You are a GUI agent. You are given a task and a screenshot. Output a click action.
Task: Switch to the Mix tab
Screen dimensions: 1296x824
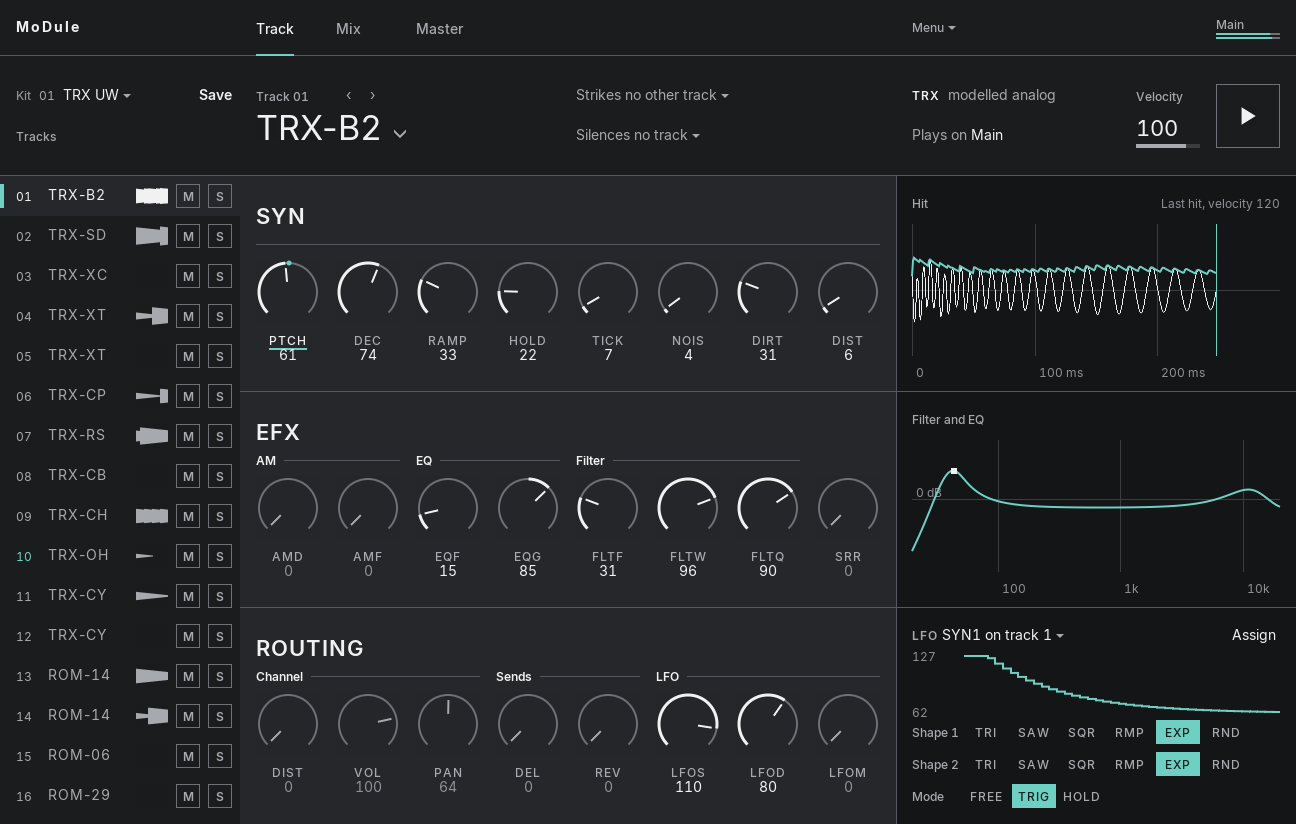point(348,29)
